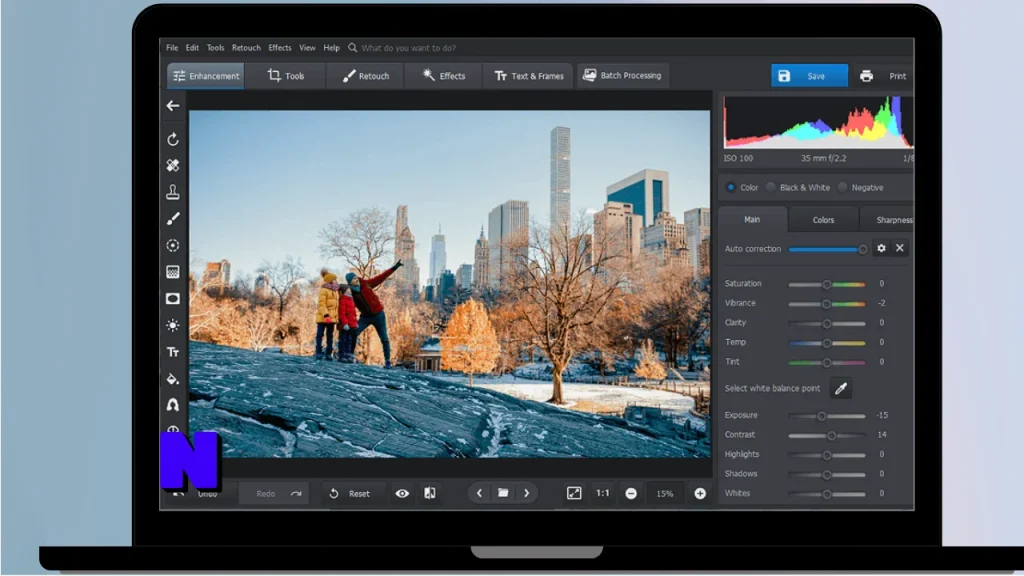The width and height of the screenshot is (1024, 576).
Task: Zoom in with the plus button
Action: click(x=700, y=494)
